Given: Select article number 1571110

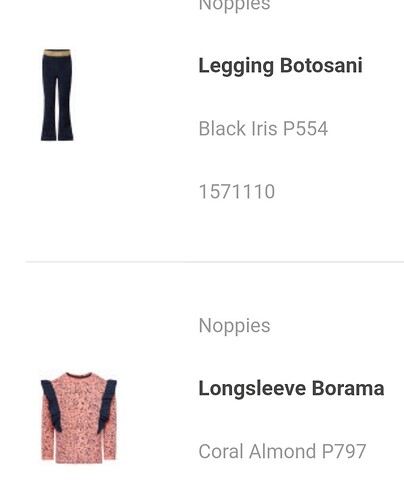Looking at the screenshot, I should pos(237,192).
